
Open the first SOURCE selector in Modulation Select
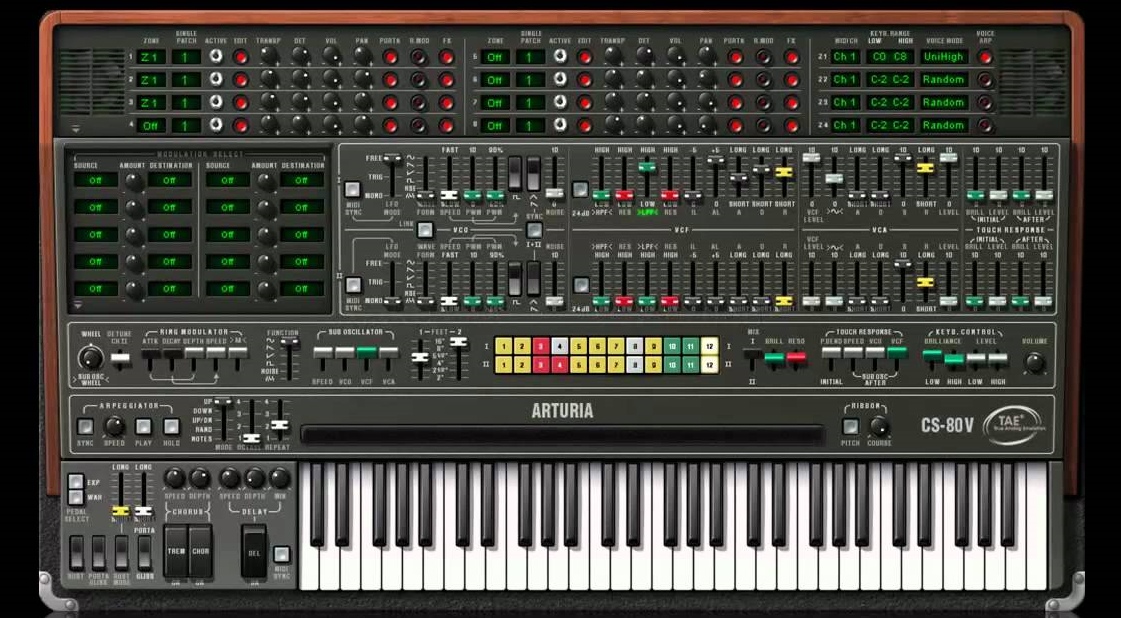(95, 178)
